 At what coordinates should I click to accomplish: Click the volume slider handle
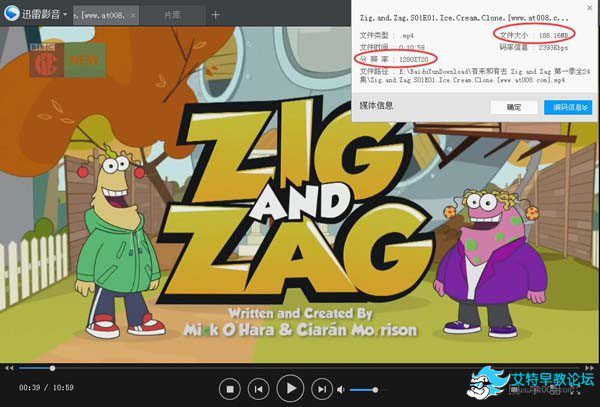375,390
